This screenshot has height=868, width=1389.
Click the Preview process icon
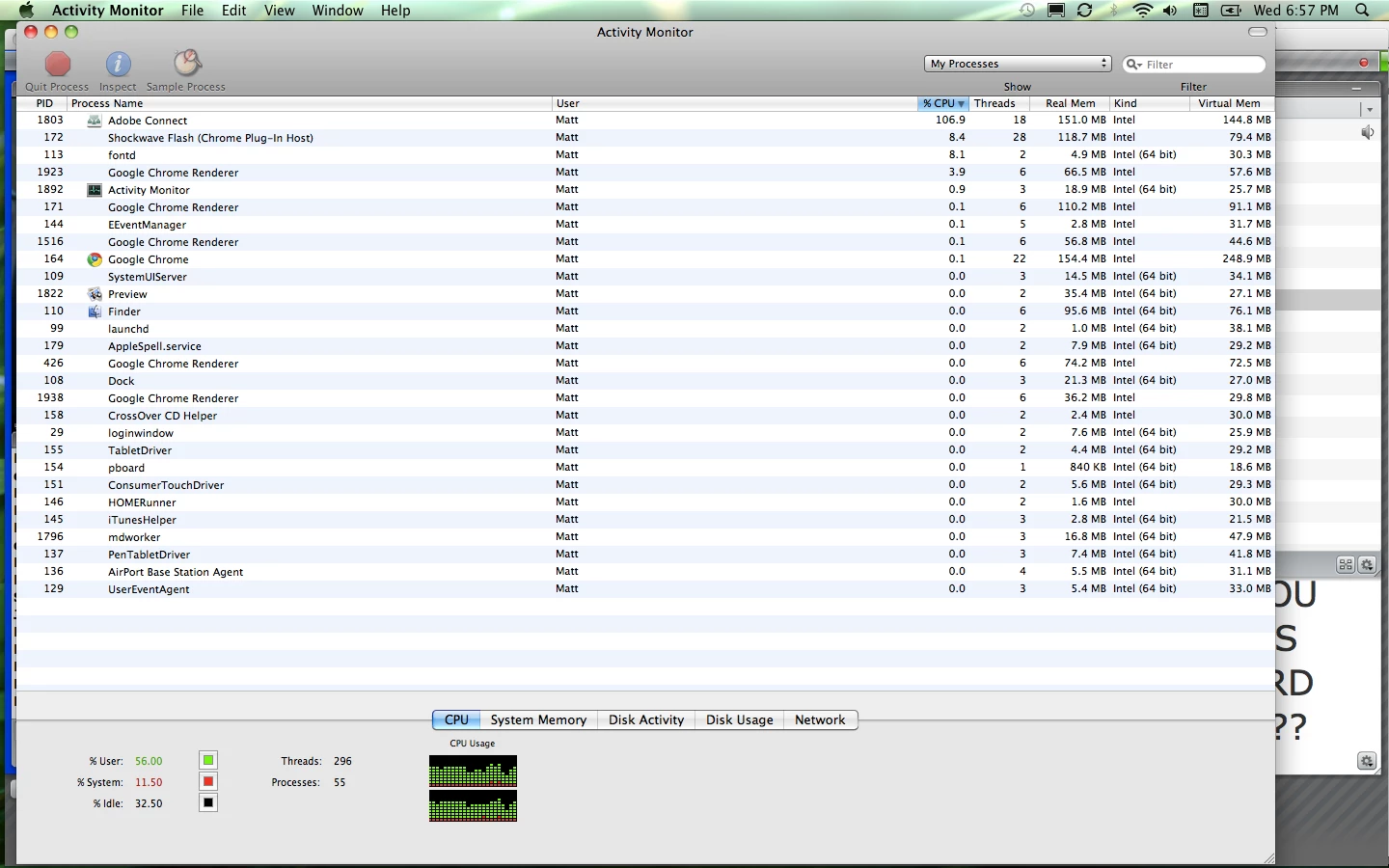[95, 294]
